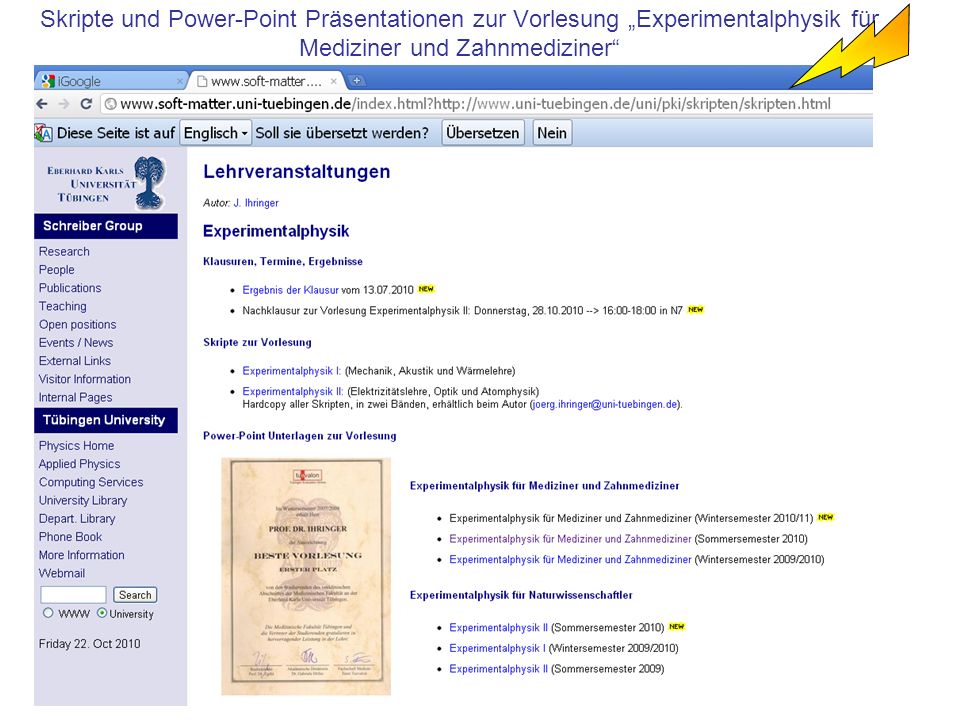The width and height of the screenshot is (960, 720).
Task: Click the Nachklausur zur Vorlesung announcement text
Action: tap(462, 311)
